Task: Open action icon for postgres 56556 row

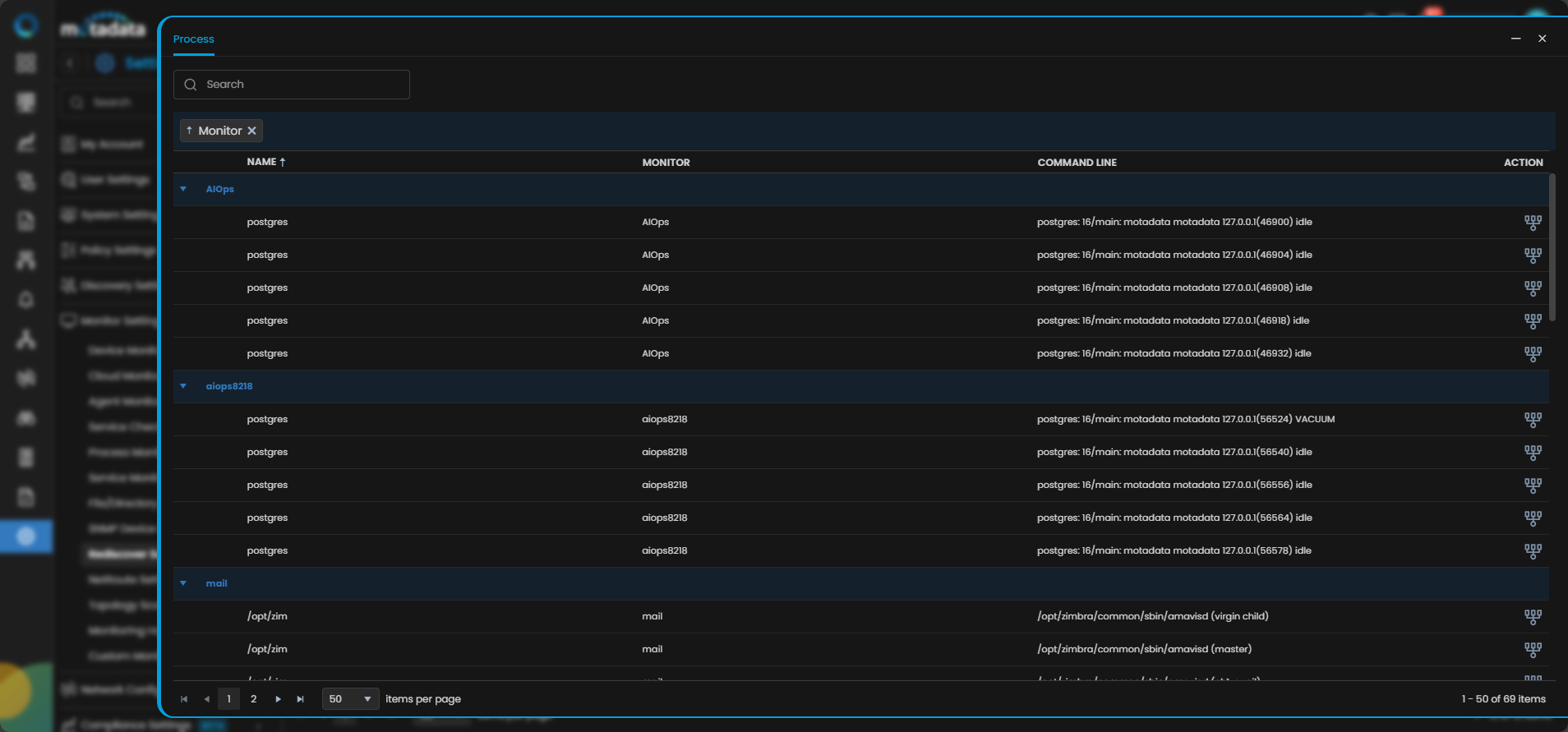Action: tap(1533, 485)
